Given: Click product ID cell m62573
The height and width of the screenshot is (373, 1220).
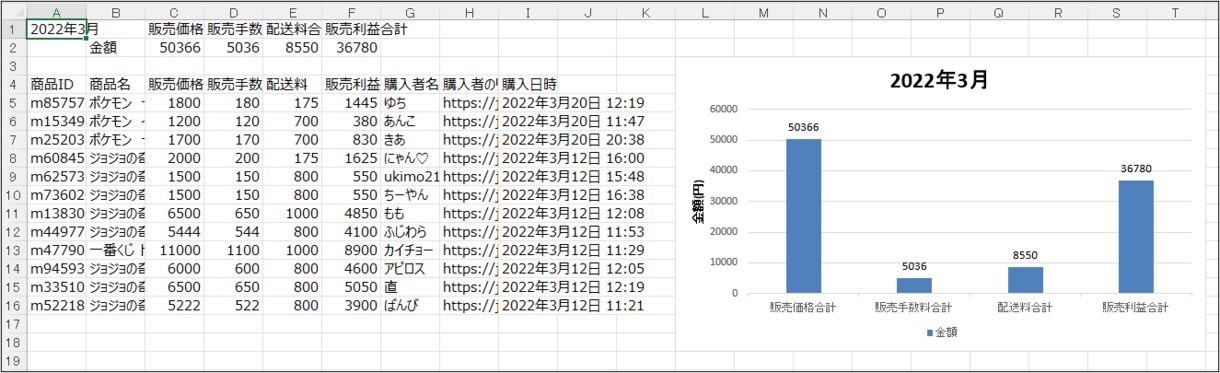Looking at the screenshot, I should tap(57, 176).
